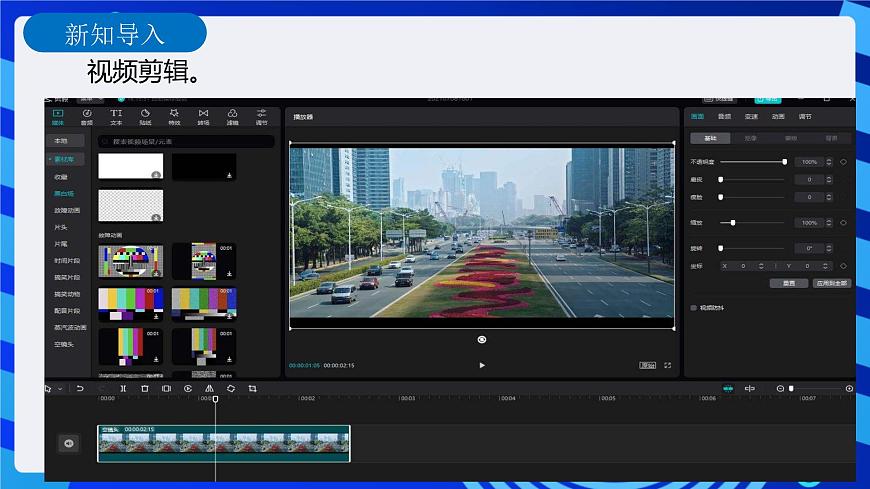The image size is (870, 489).
Task: Click the mirror flip icon in timeline toolbar
Action: (x=209, y=389)
